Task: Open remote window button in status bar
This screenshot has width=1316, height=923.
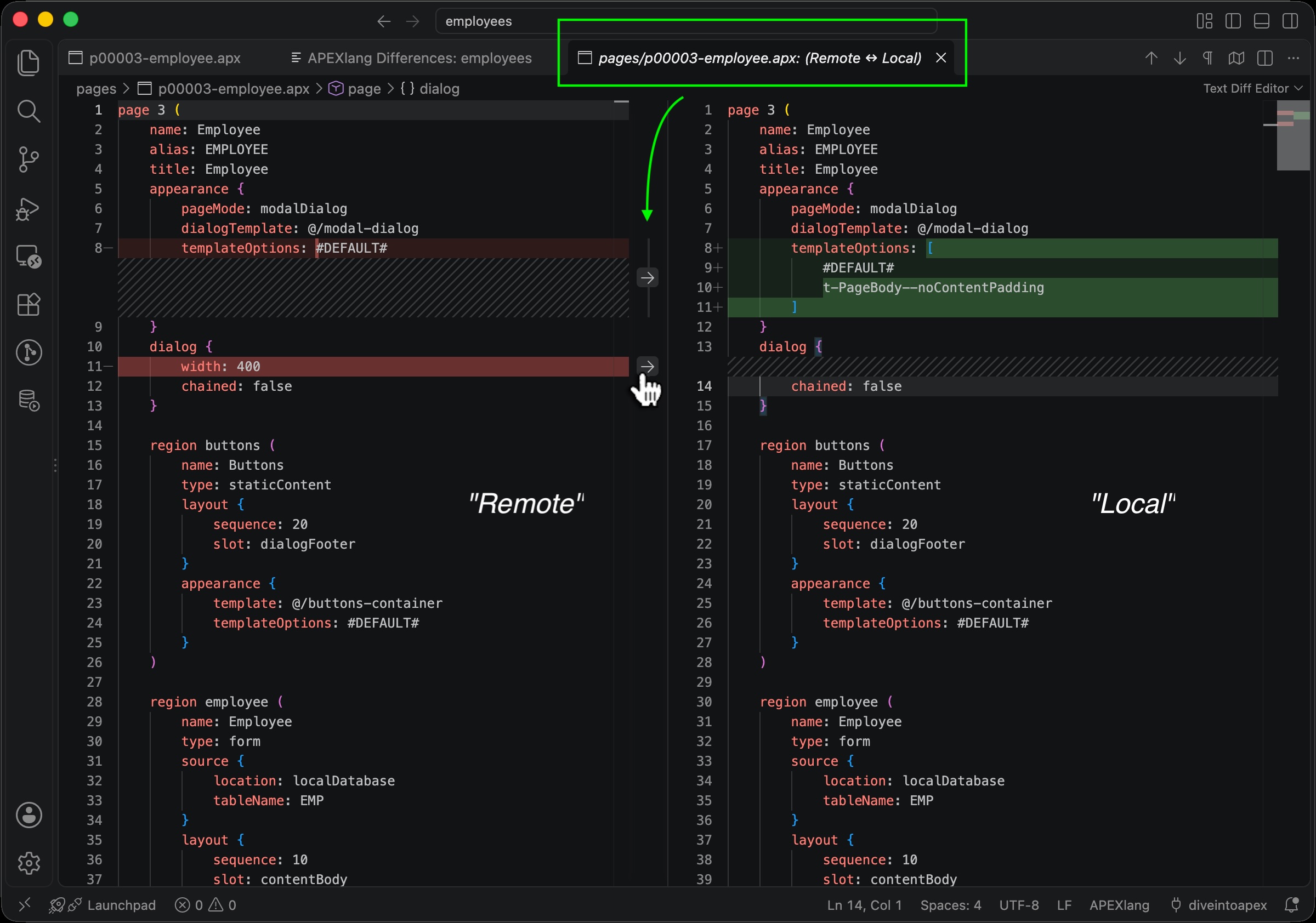Action: pyautogui.click(x=24, y=905)
